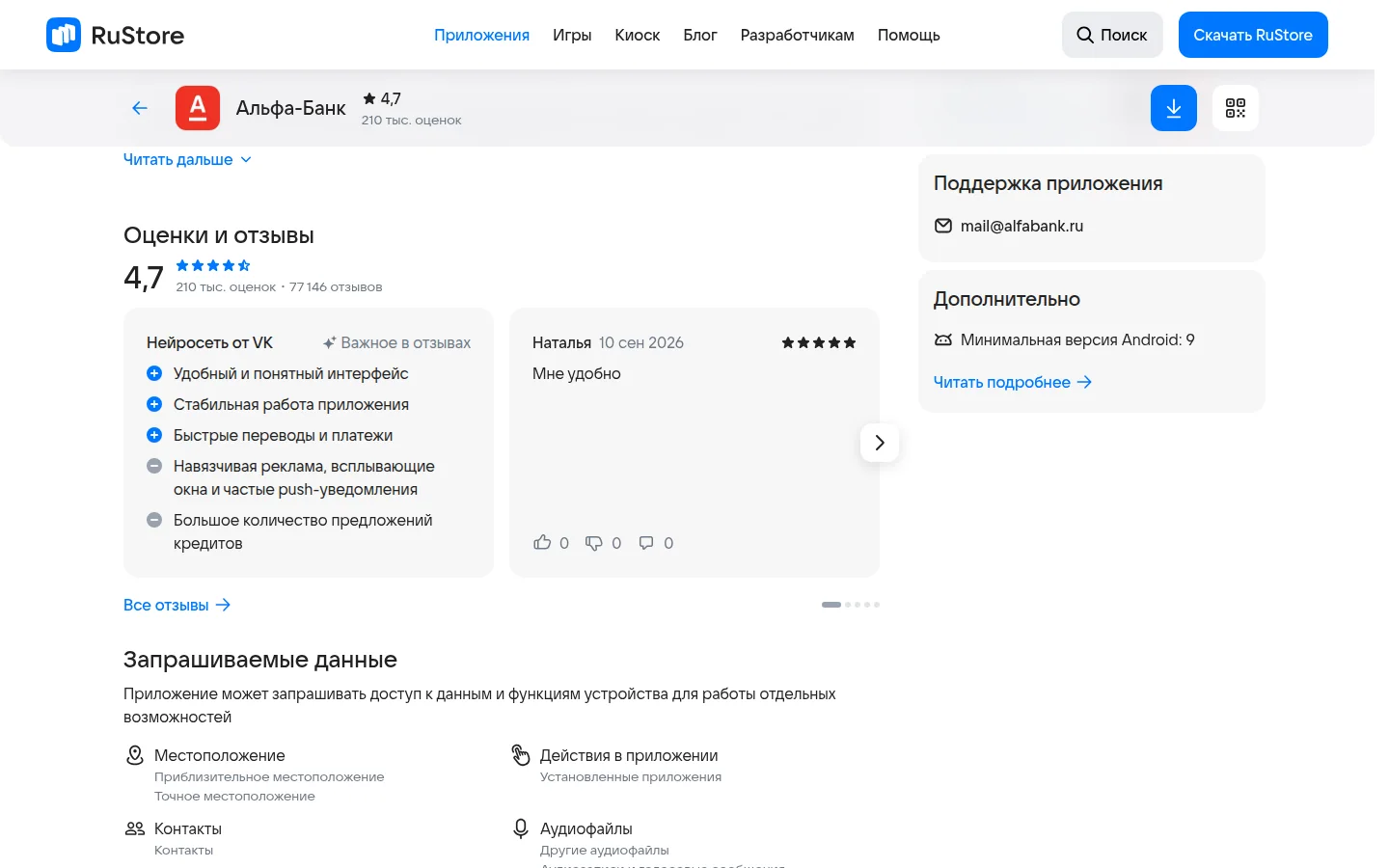The width and height of the screenshot is (1389, 868).
Task: Click the Минимальная версия Android: 9 text
Action: point(1077,339)
